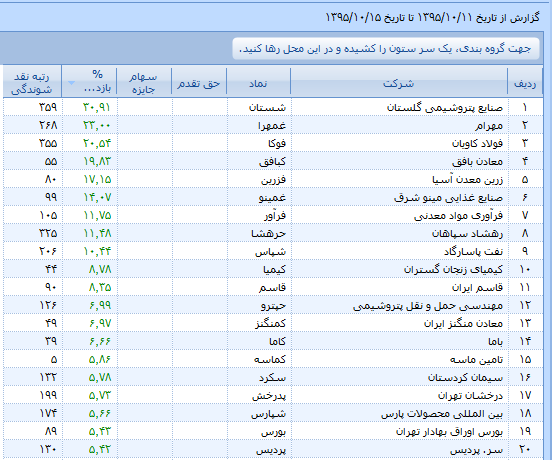Select company بین المللی محصولات پارس
The width and height of the screenshot is (552, 460).
(x=442, y=414)
